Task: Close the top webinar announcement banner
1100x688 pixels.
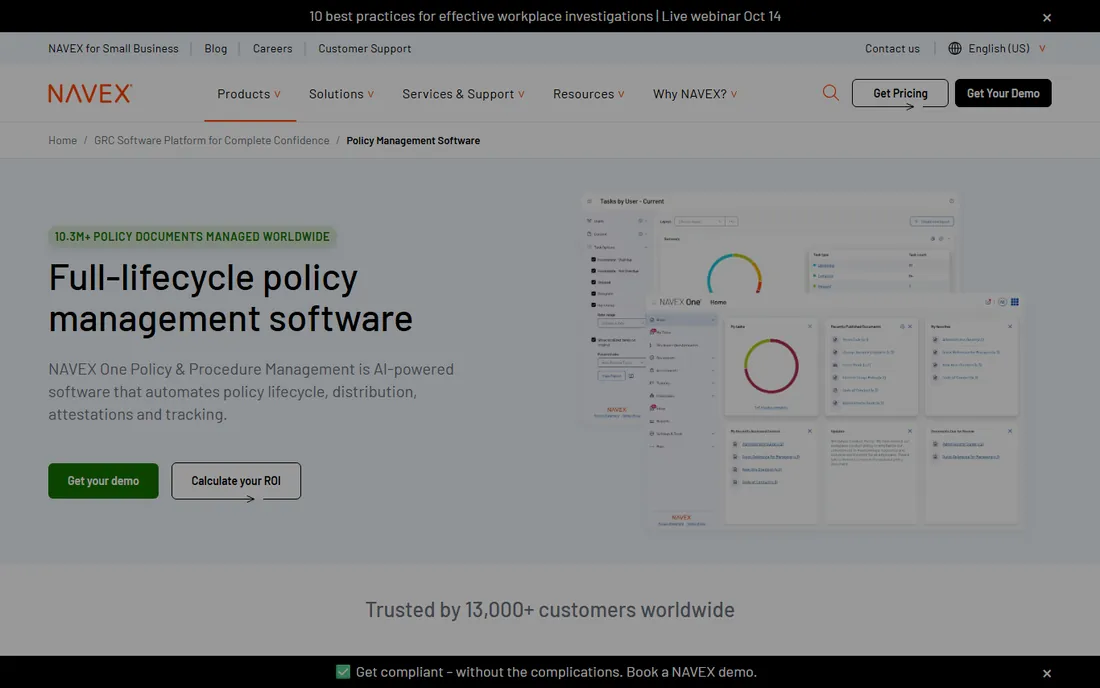Action: [x=1047, y=18]
